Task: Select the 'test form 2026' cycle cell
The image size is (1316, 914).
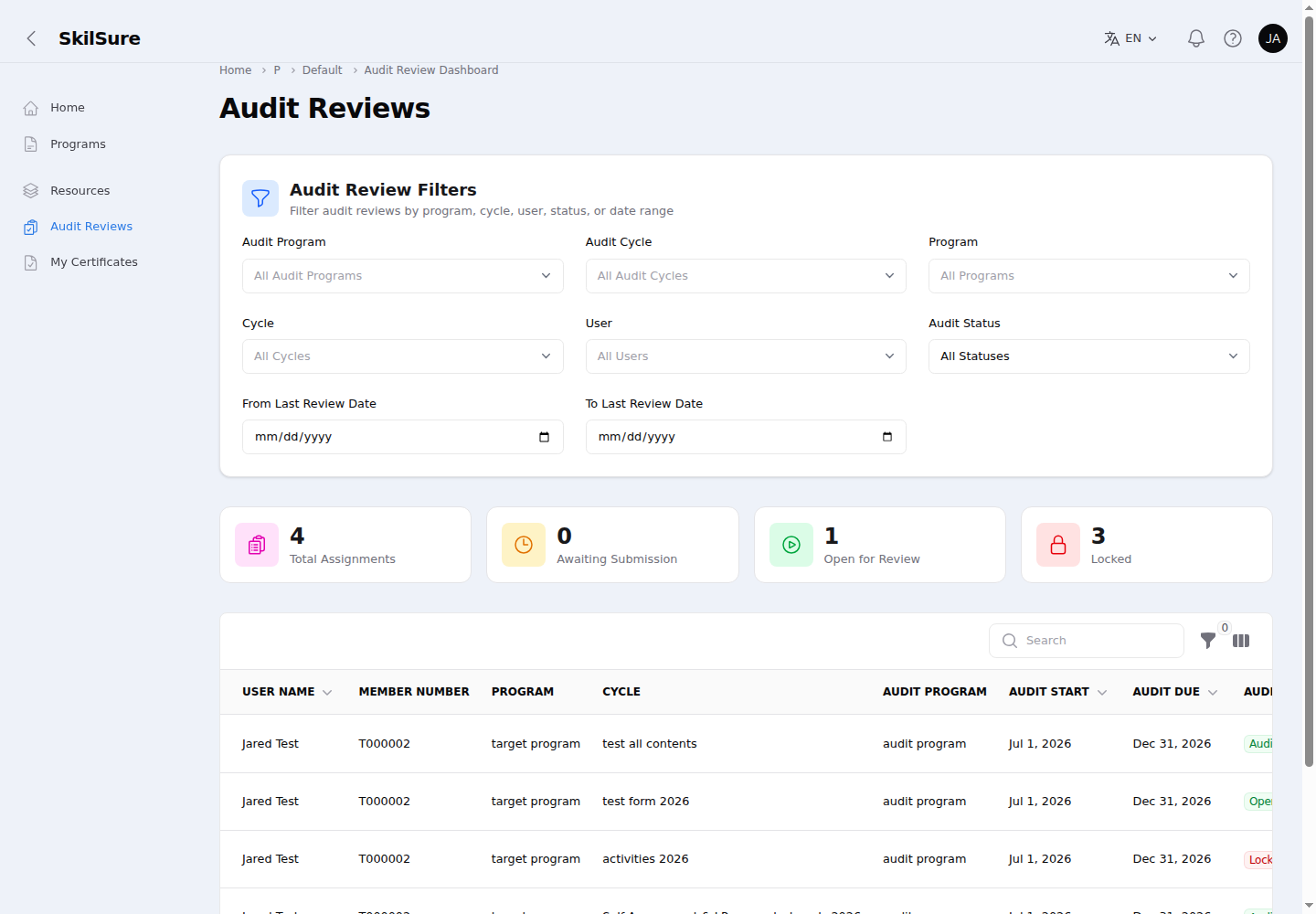Action: pos(646,802)
